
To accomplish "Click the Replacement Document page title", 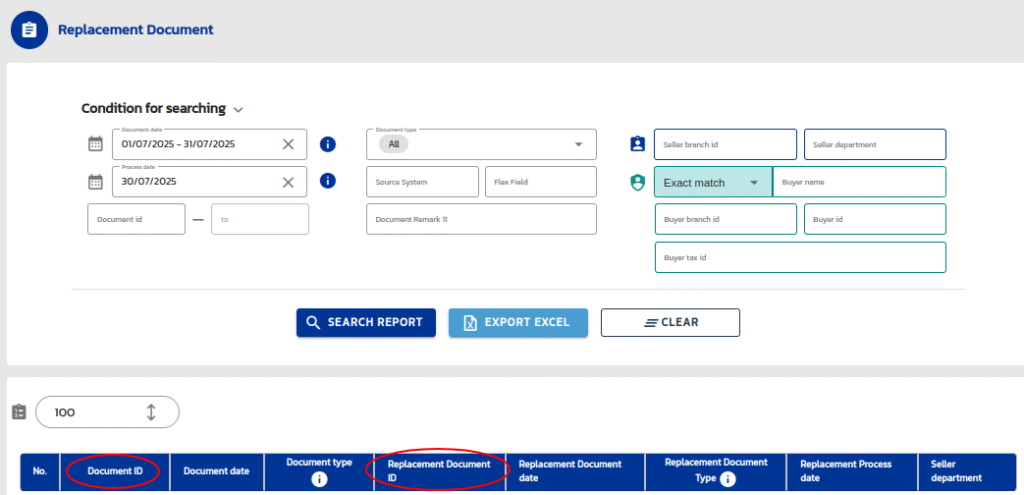I will point(136,29).
